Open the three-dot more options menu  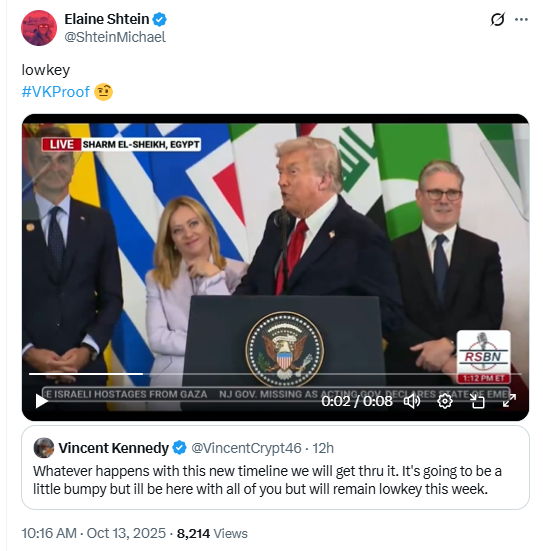521,19
